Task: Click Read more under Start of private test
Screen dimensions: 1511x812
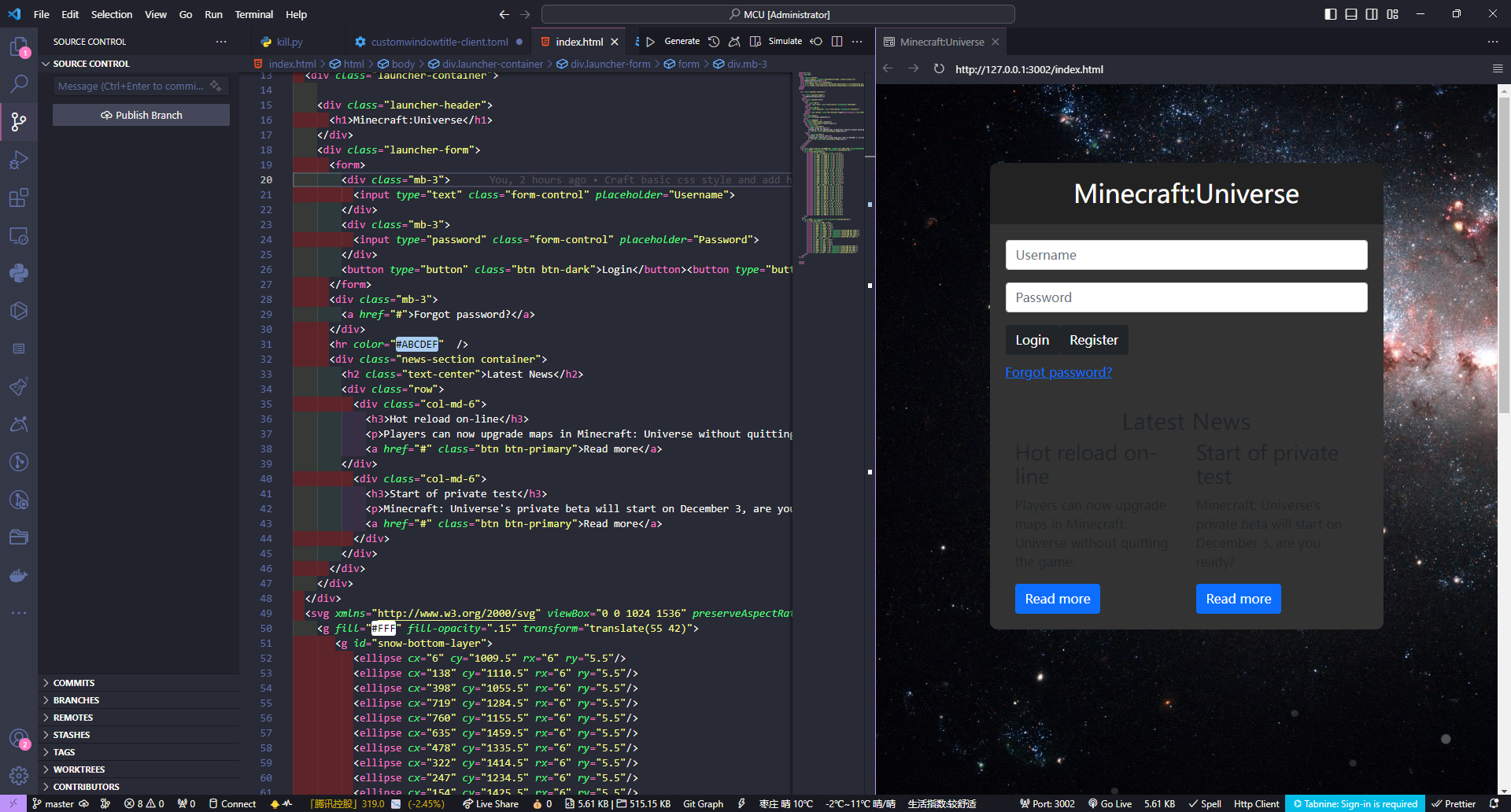Action: [x=1238, y=599]
